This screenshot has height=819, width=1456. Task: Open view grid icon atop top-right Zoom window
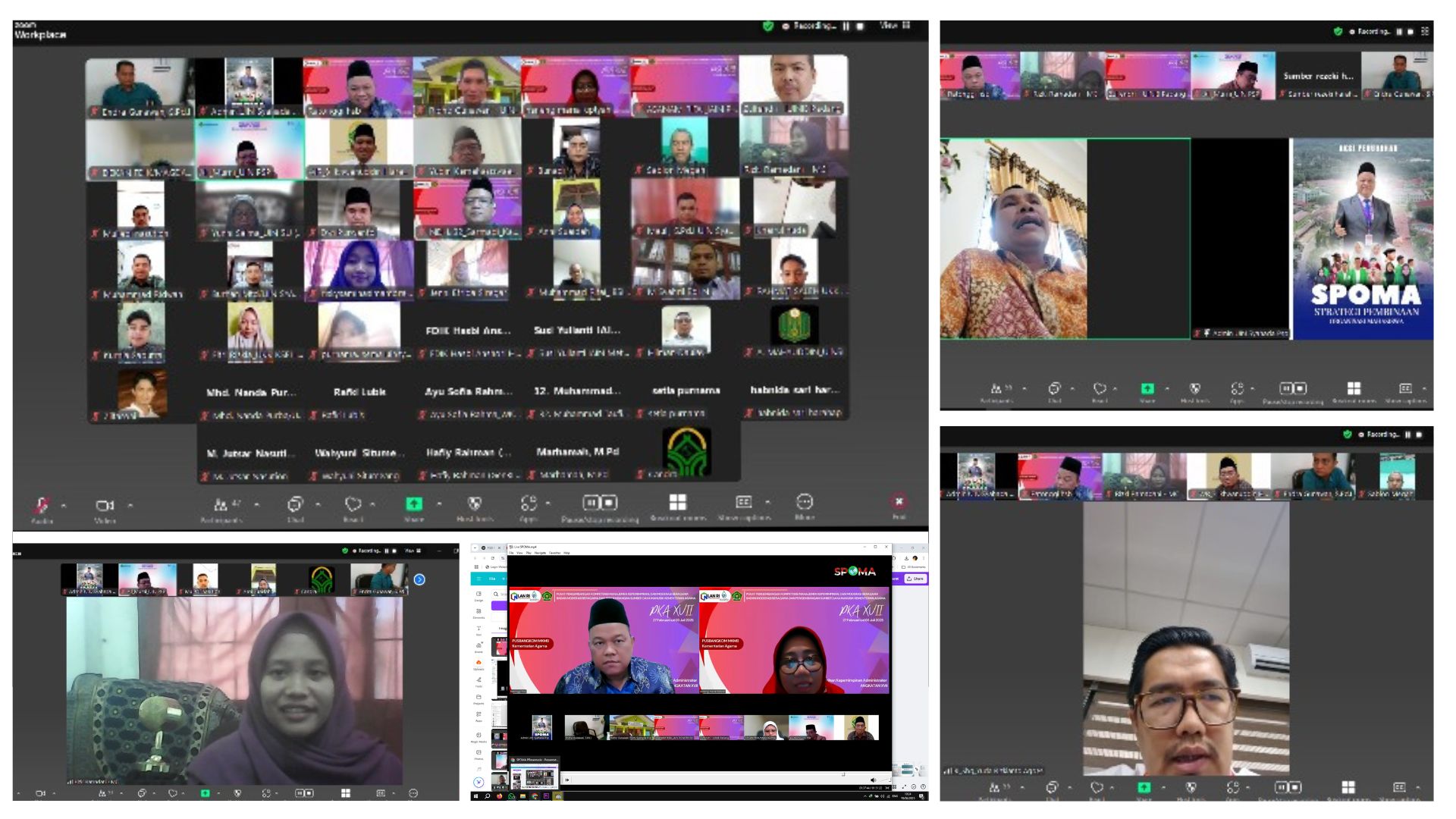[x=1425, y=32]
